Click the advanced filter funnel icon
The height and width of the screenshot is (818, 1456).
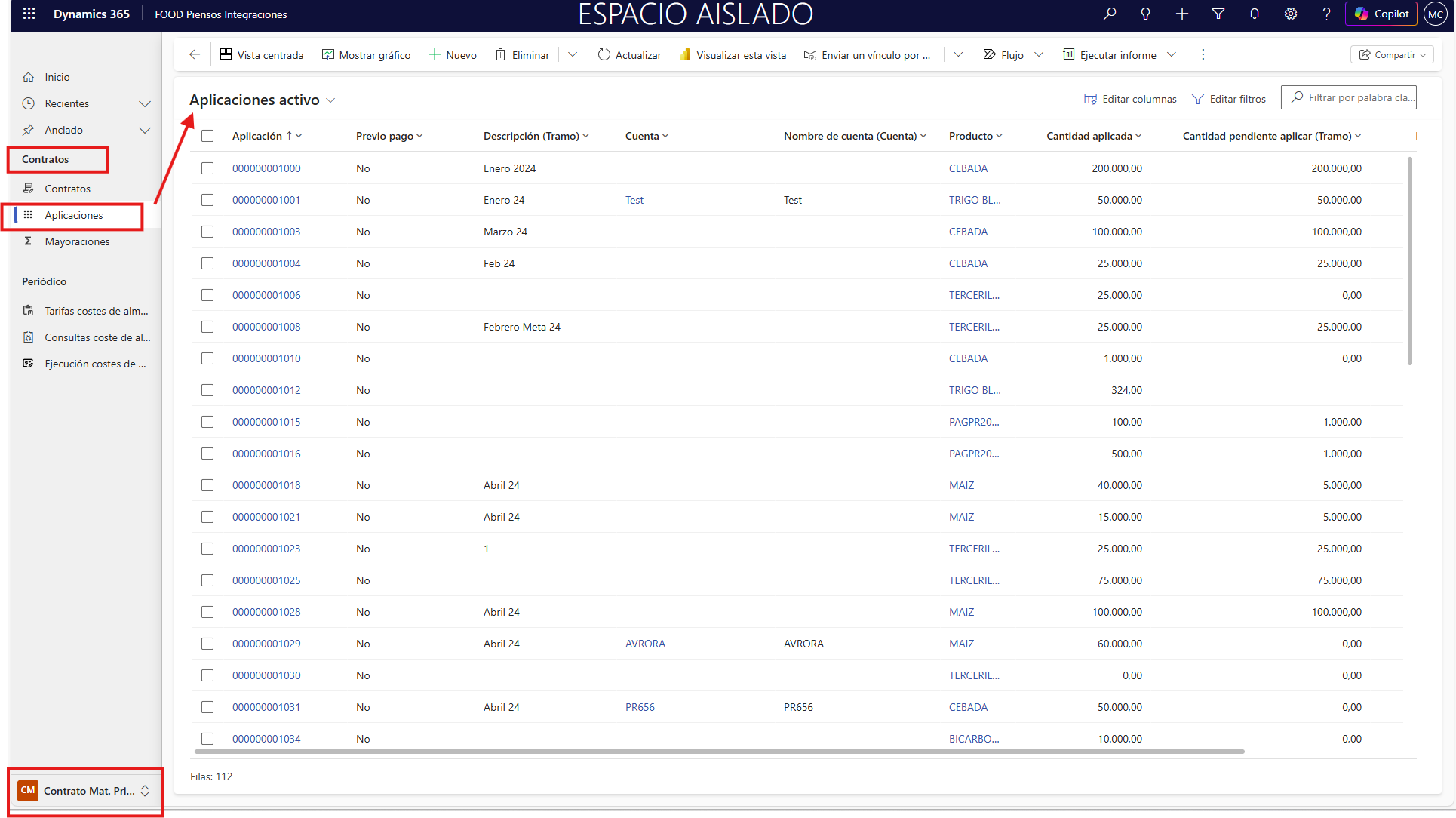point(1218,14)
